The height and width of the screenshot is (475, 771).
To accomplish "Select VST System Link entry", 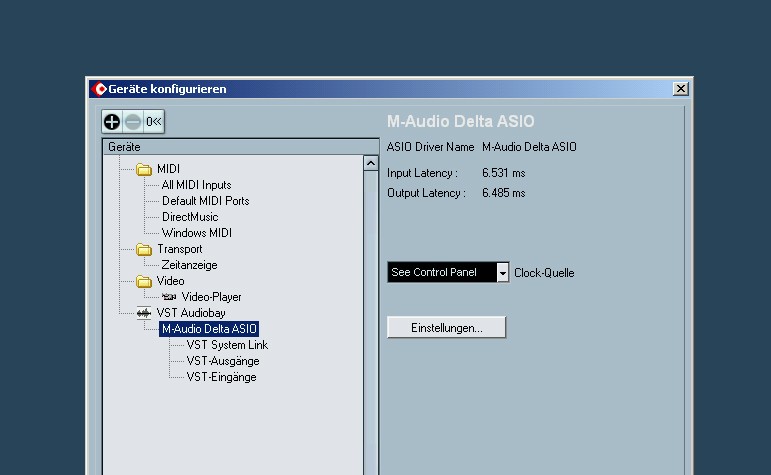I will pos(227,345).
